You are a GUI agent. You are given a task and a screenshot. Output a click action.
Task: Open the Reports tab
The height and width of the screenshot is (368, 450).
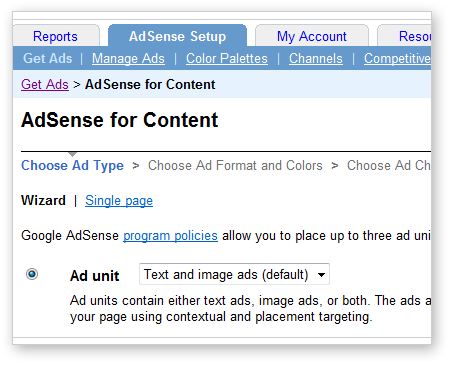55,36
